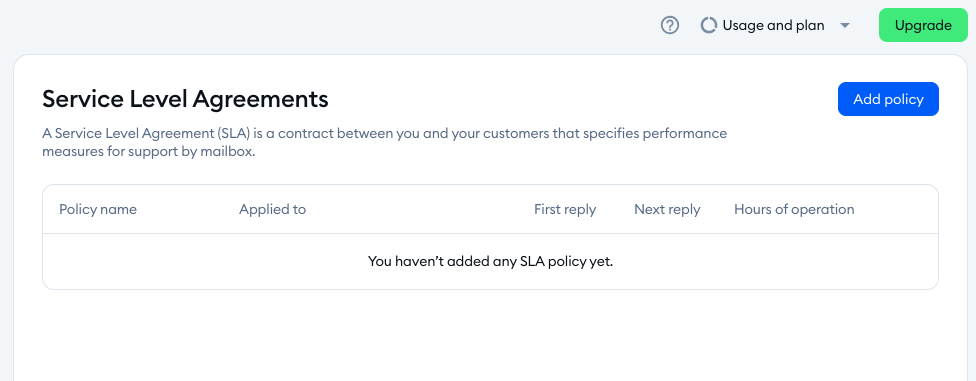Open the help question mark icon
The width and height of the screenshot is (976, 381).
(670, 26)
